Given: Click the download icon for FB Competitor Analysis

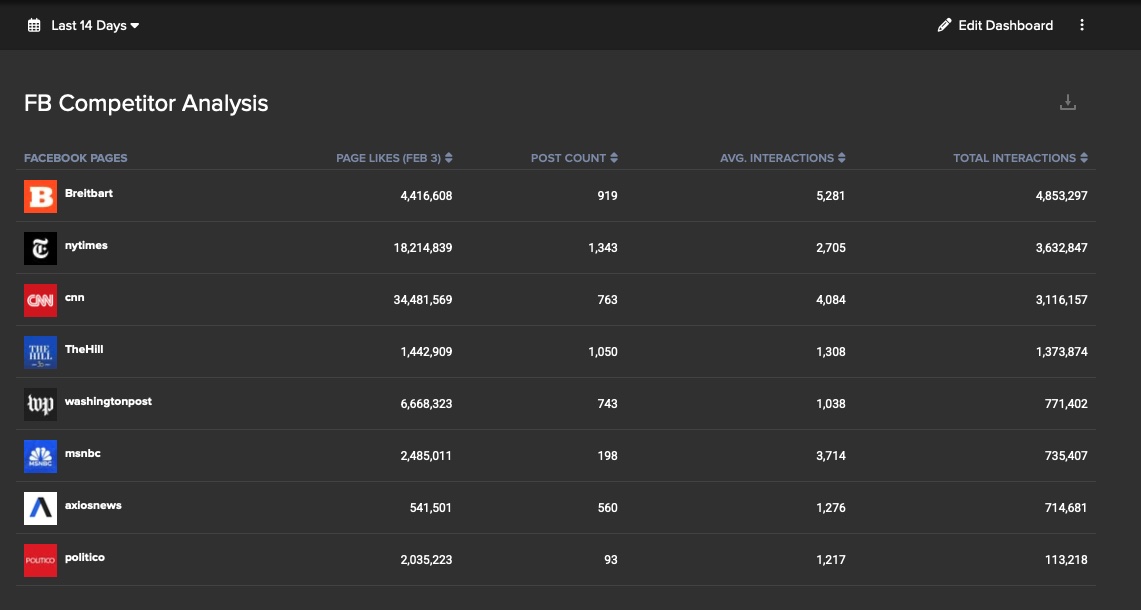Looking at the screenshot, I should [1068, 103].
